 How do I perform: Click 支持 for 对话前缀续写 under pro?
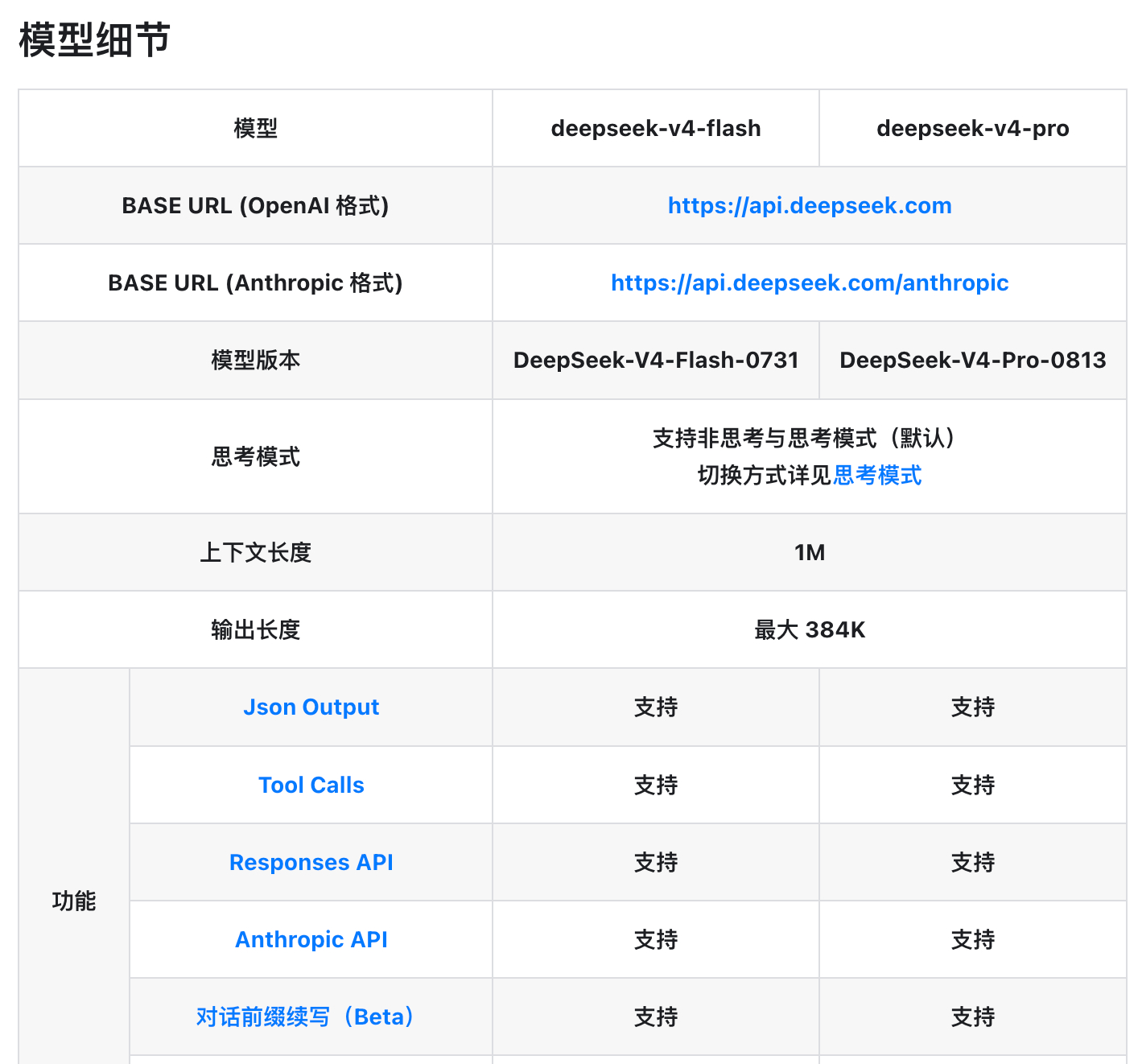[x=973, y=1017]
